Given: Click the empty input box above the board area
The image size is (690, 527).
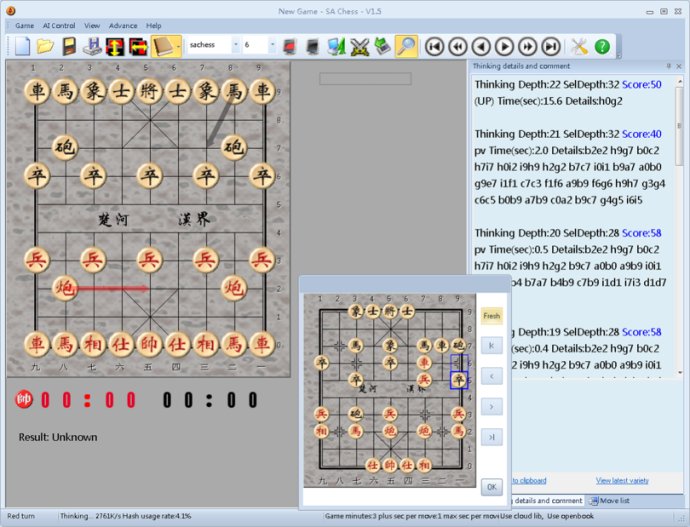Looking at the screenshot, I should point(365,79).
